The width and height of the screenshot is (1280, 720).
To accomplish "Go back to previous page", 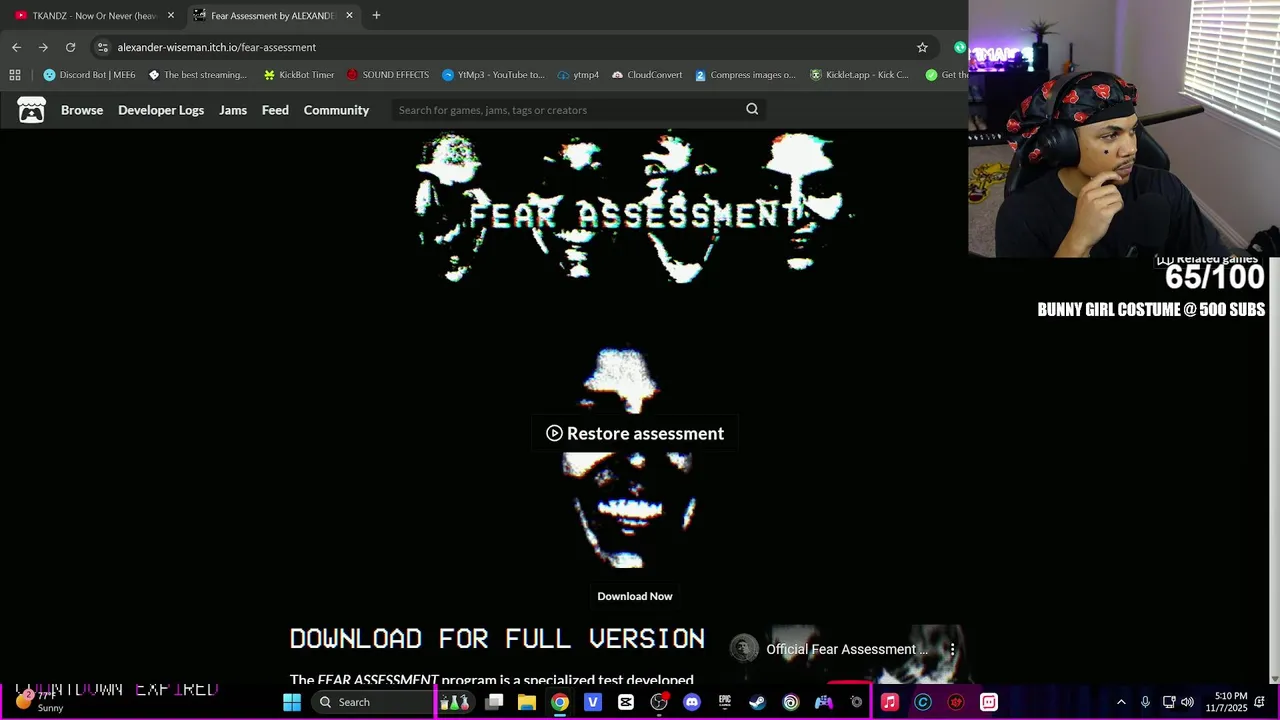I will (x=16, y=47).
